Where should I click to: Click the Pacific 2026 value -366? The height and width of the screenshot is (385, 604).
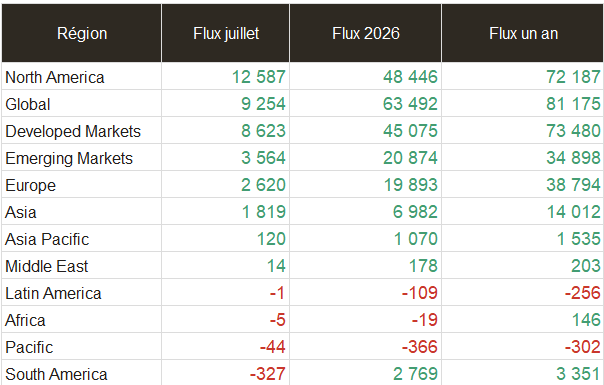(420, 347)
